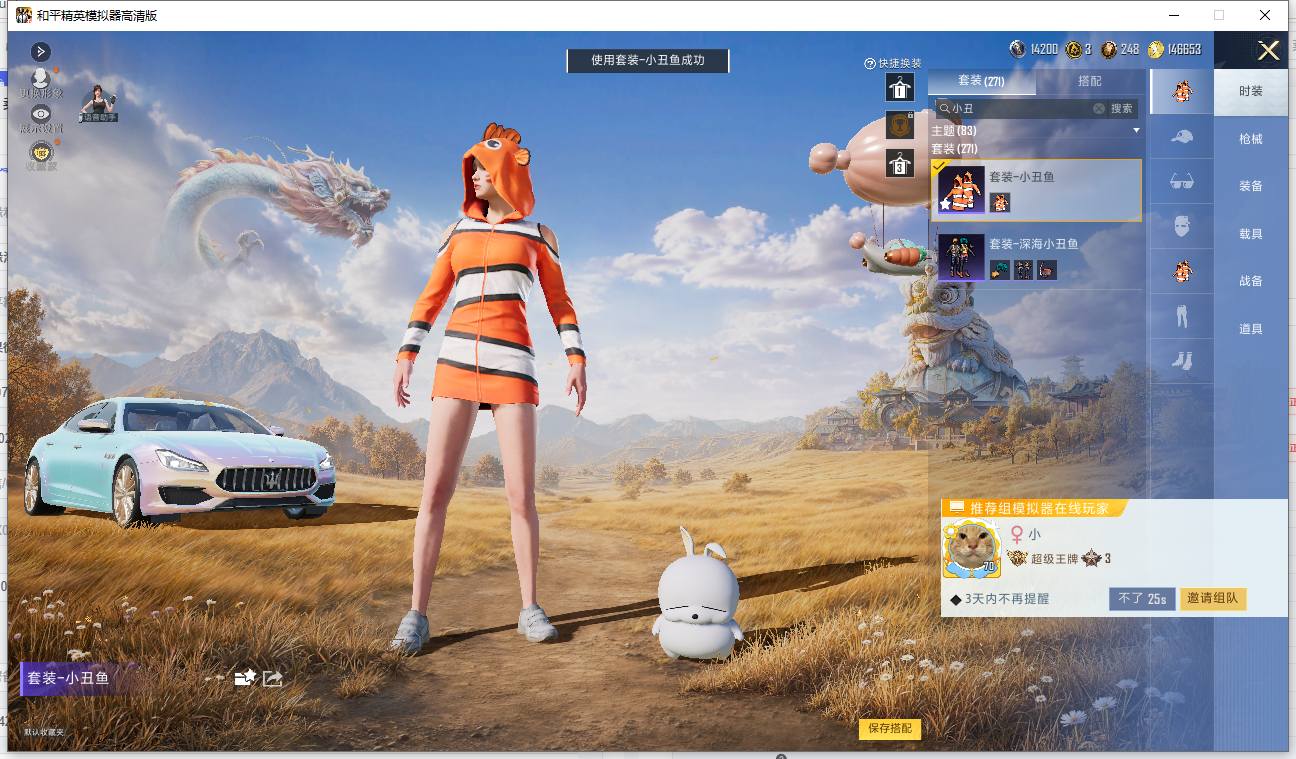Expand the 主题(83) dropdown arrow
Screen dimensions: 1296x759
[1136, 131]
